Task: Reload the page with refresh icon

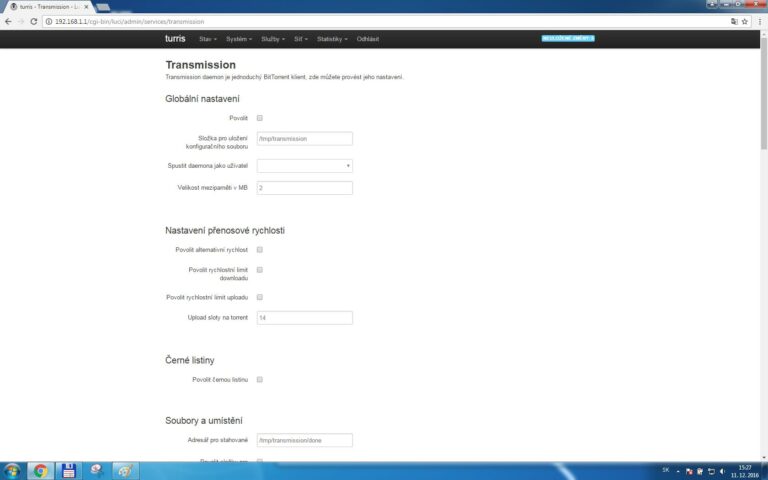Action: 33,22
